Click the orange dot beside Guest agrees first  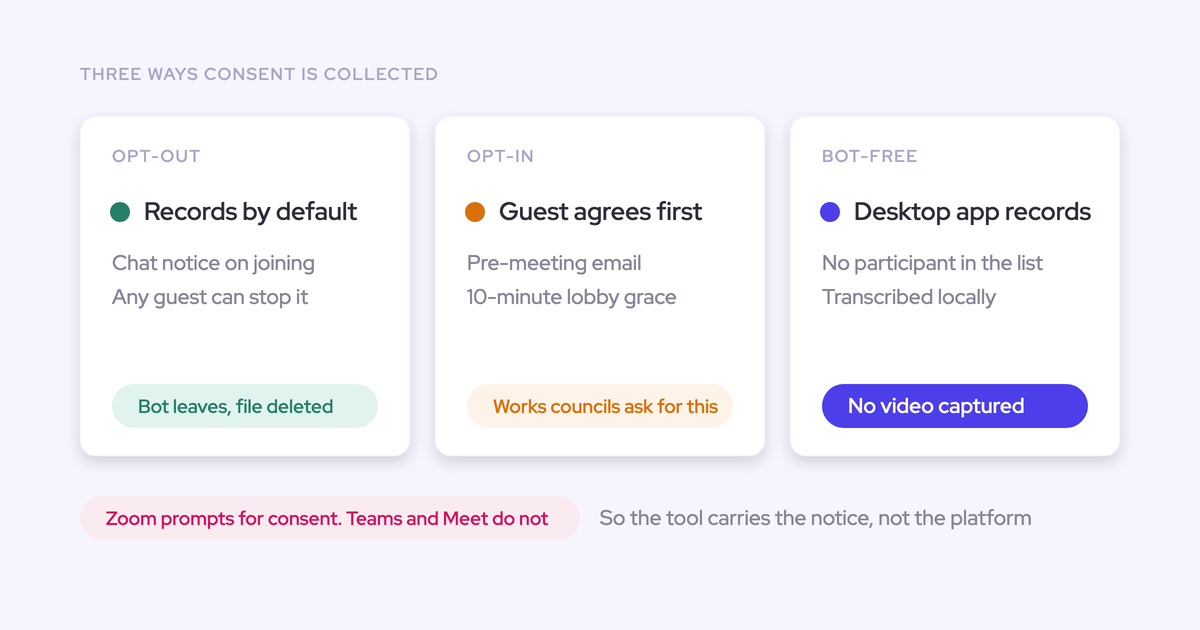(475, 212)
